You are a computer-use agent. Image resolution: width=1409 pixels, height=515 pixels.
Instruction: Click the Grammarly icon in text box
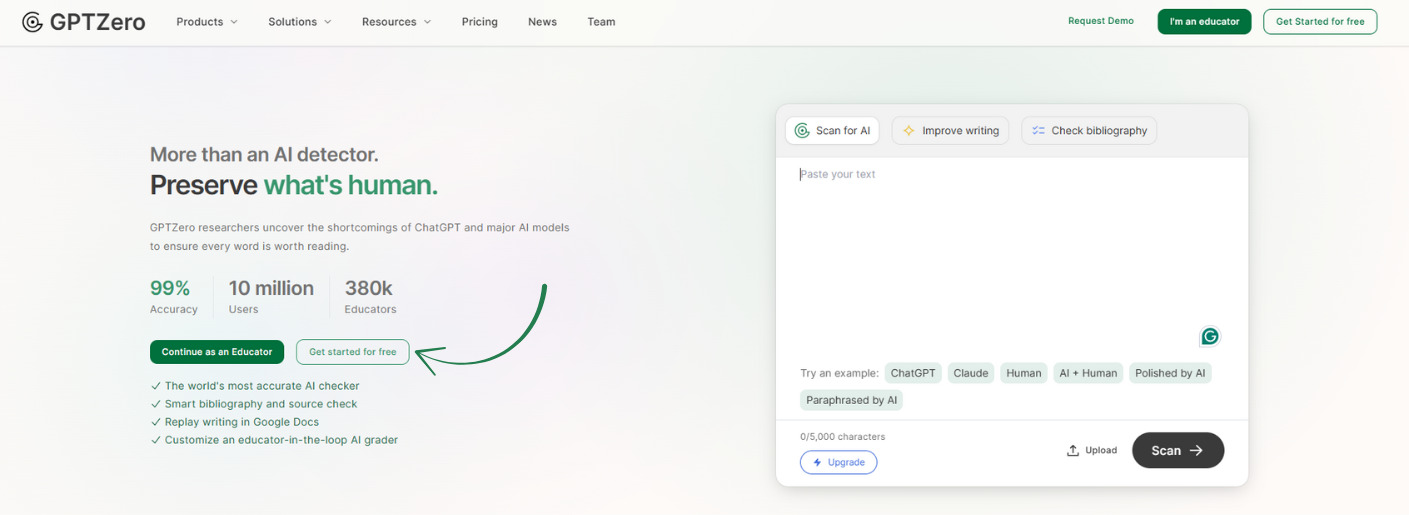pyautogui.click(x=1210, y=336)
